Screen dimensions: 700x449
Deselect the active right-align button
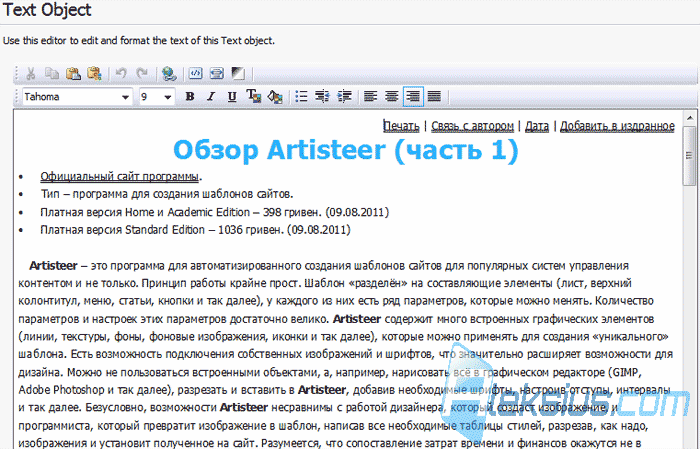pyautogui.click(x=413, y=96)
